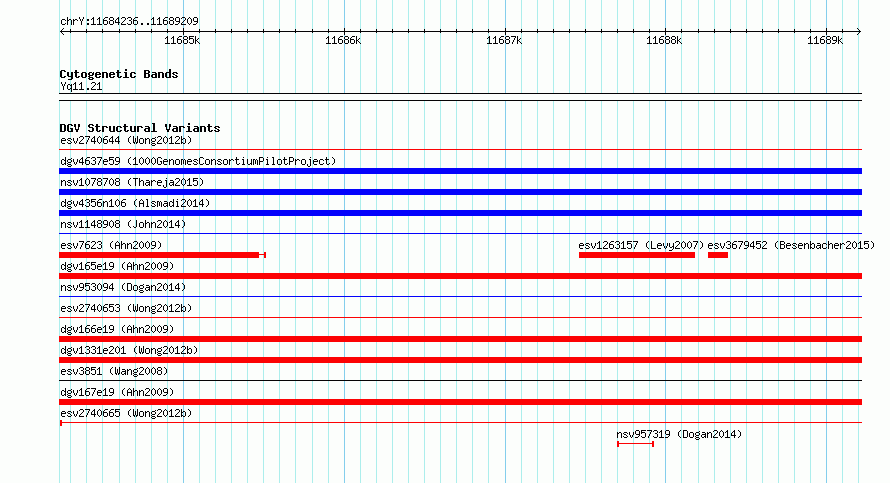Click the 11688k ruler tick label
Screen dimensions: 890x483
click(664, 40)
